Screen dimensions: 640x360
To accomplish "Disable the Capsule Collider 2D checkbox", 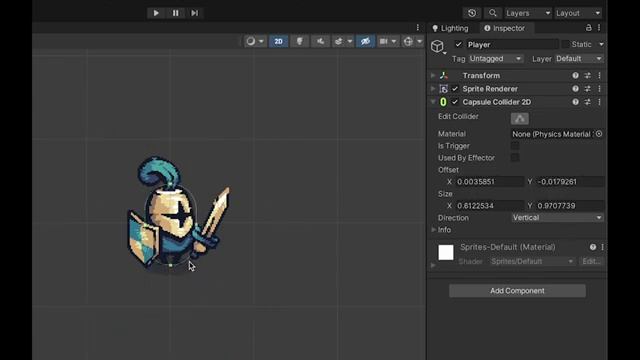I will [x=455, y=102].
